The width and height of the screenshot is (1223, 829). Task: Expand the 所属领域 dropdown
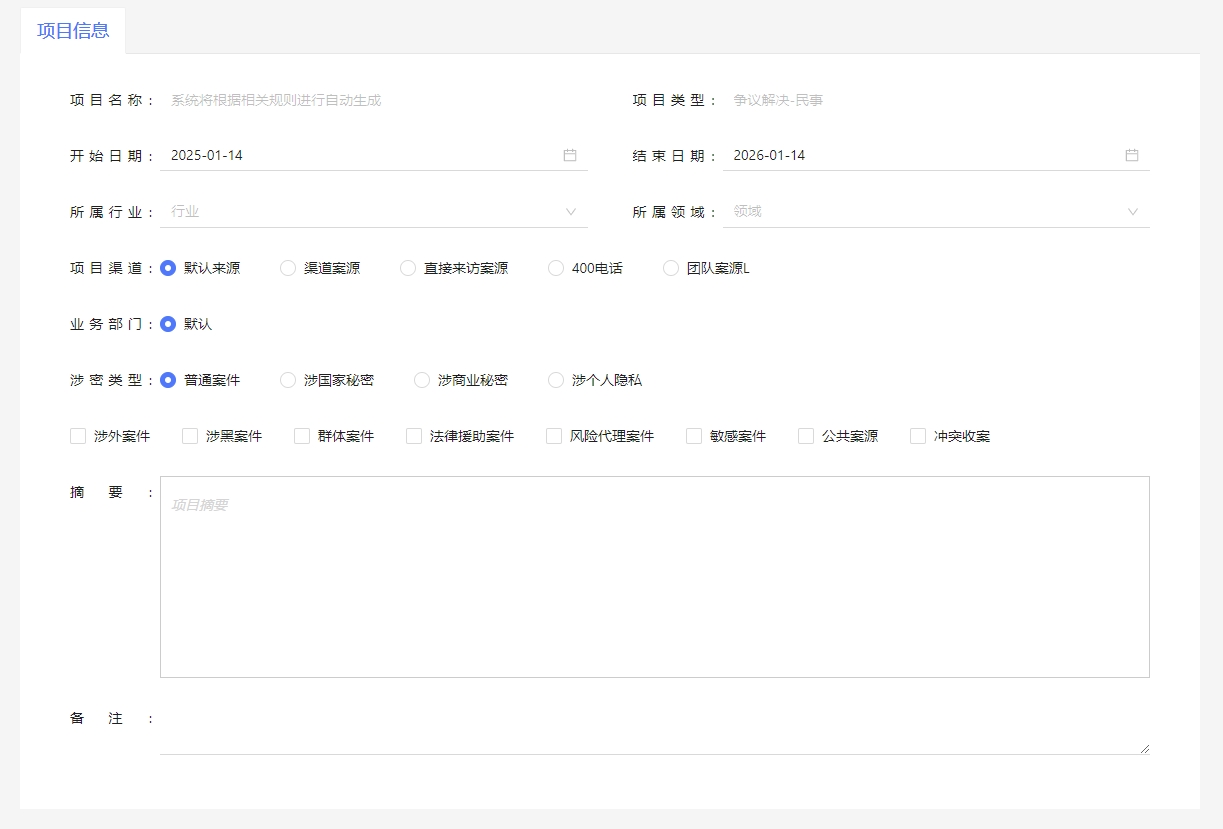pyautogui.click(x=1133, y=212)
